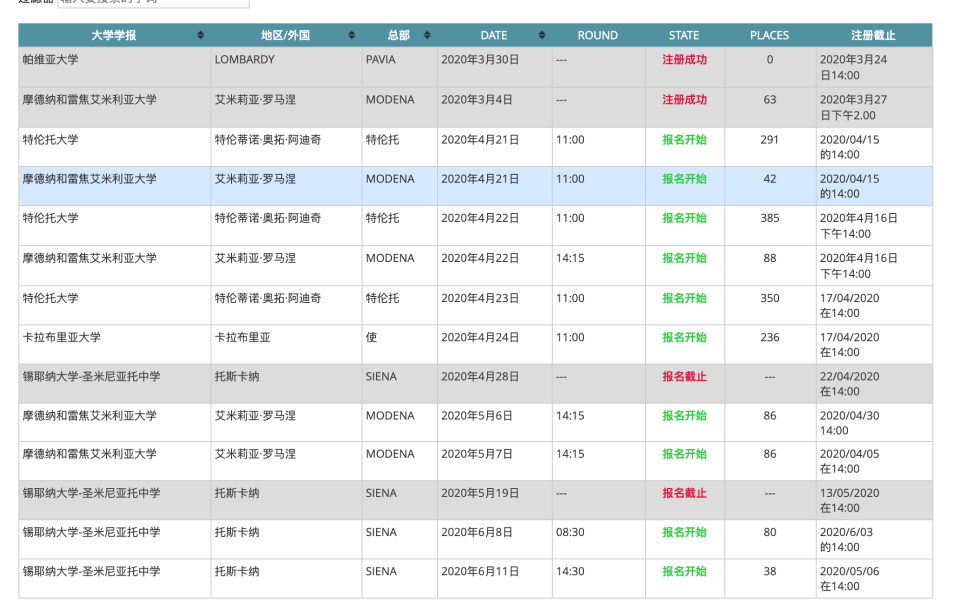This screenshot has width=956, height=606.
Task: Click the deadline 2020/04/30 14:00
Action: (849, 422)
